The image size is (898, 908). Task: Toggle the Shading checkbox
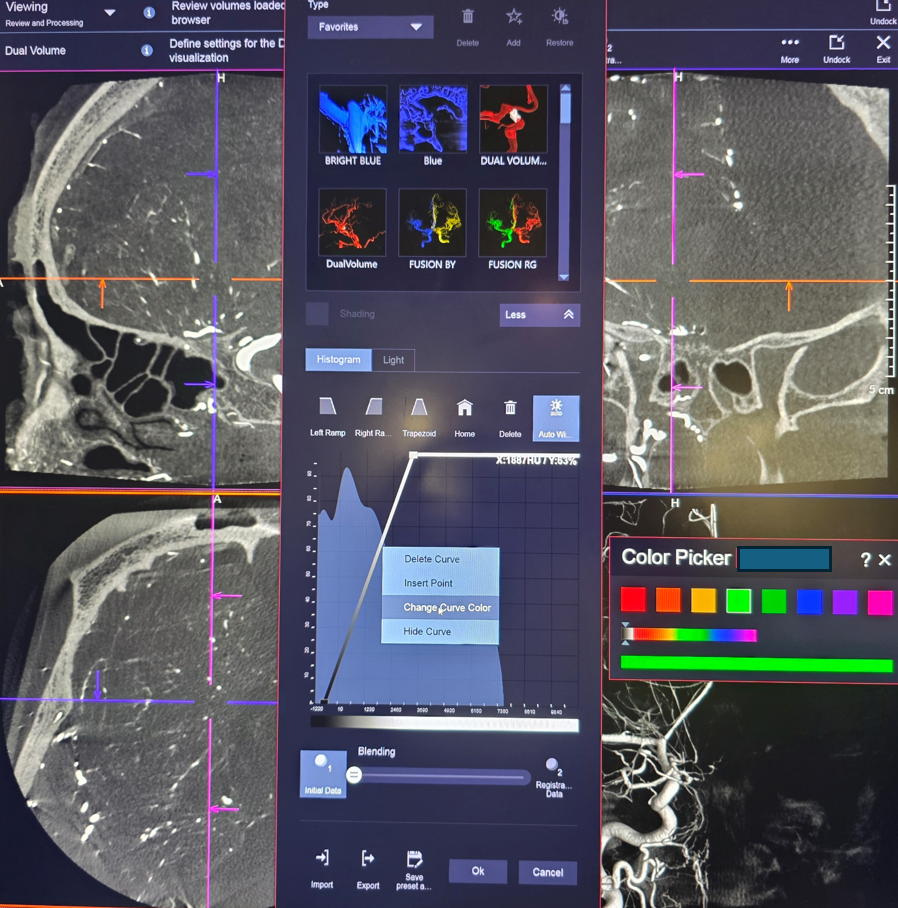317,314
